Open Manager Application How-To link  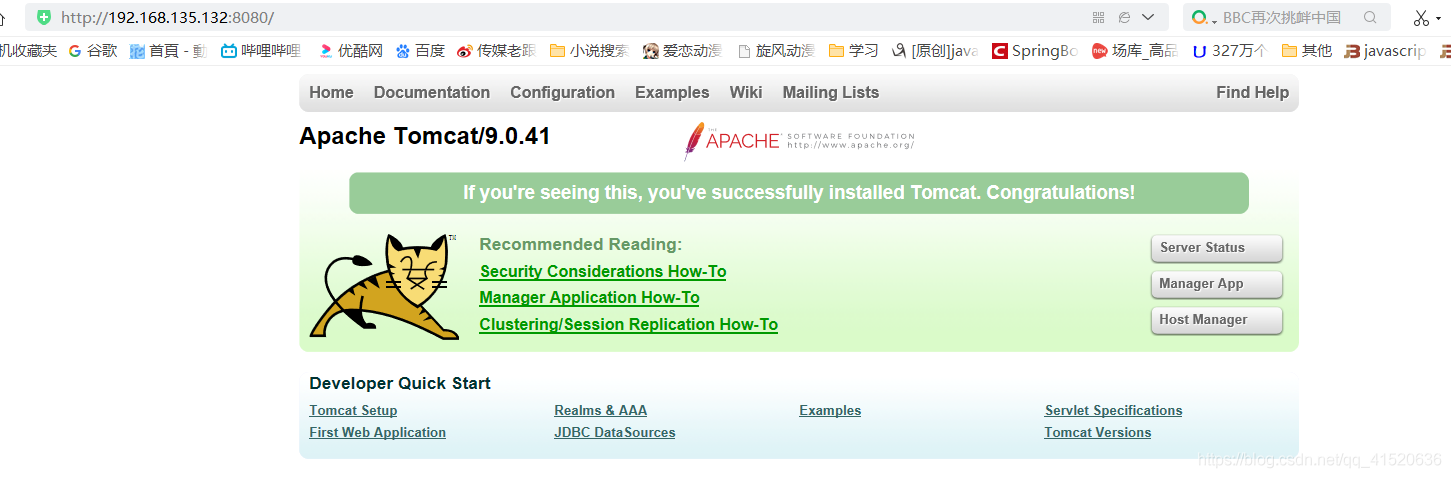(589, 297)
